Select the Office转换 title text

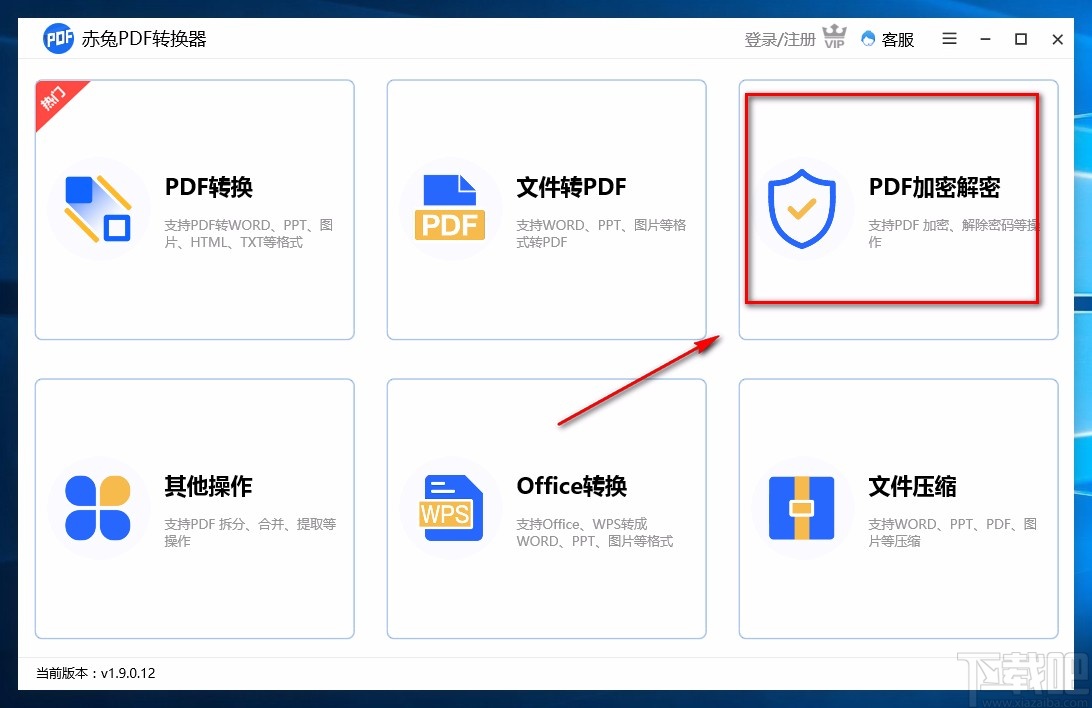(x=572, y=486)
